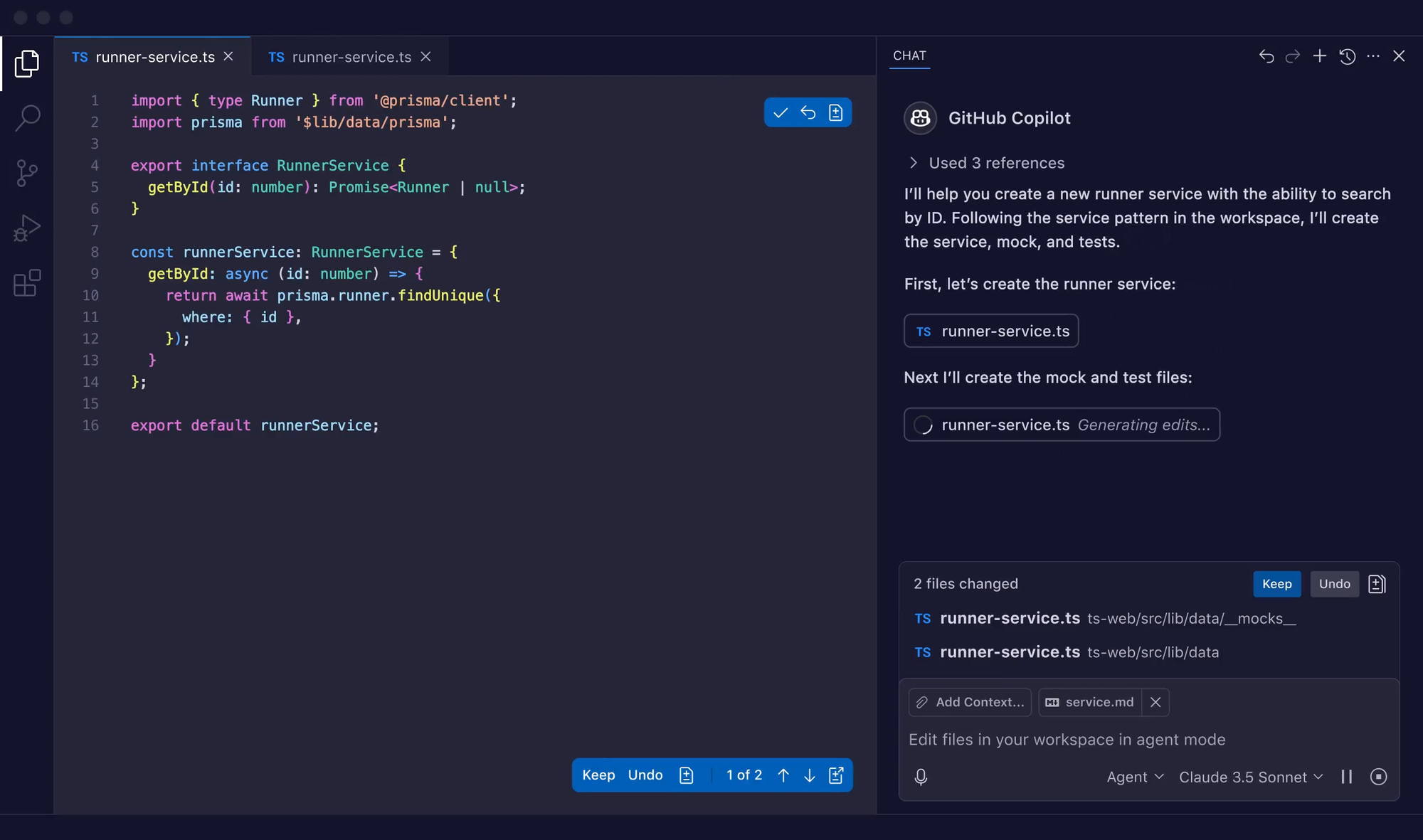Undo the last chat request
The image size is (1423, 840).
(x=1266, y=56)
